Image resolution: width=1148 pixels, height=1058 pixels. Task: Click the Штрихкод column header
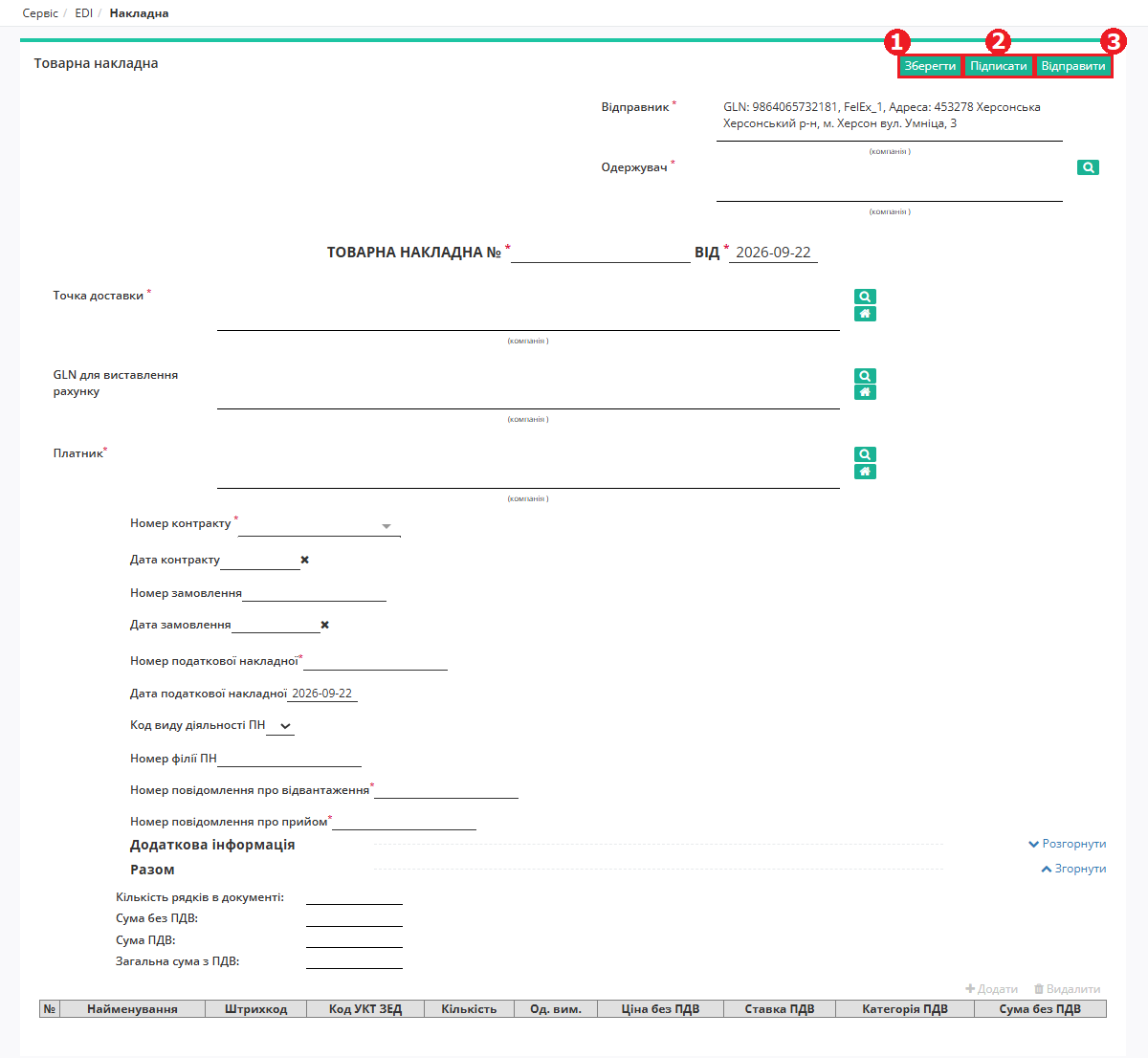pyautogui.click(x=255, y=1009)
